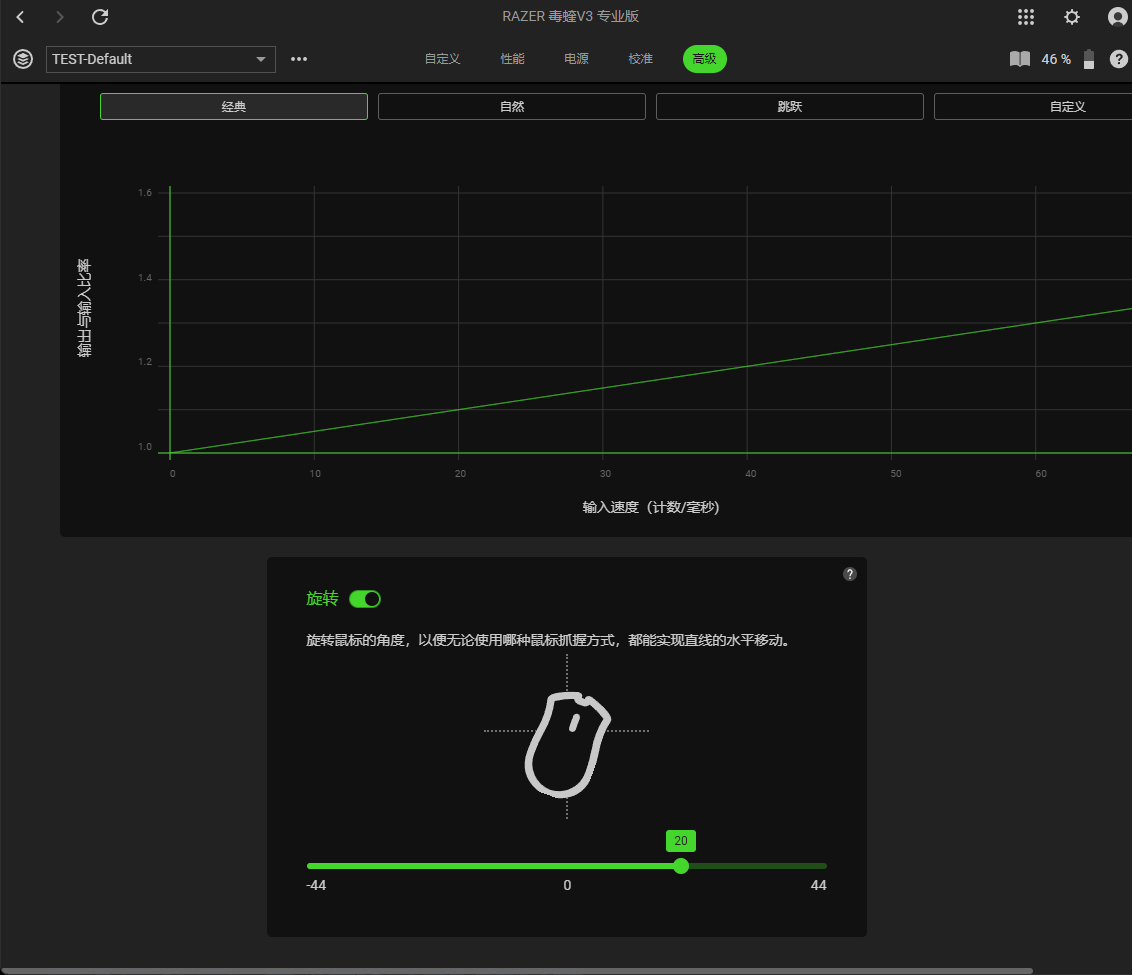Choose the 自然 curve preset
The image size is (1132, 975).
pyautogui.click(x=512, y=107)
